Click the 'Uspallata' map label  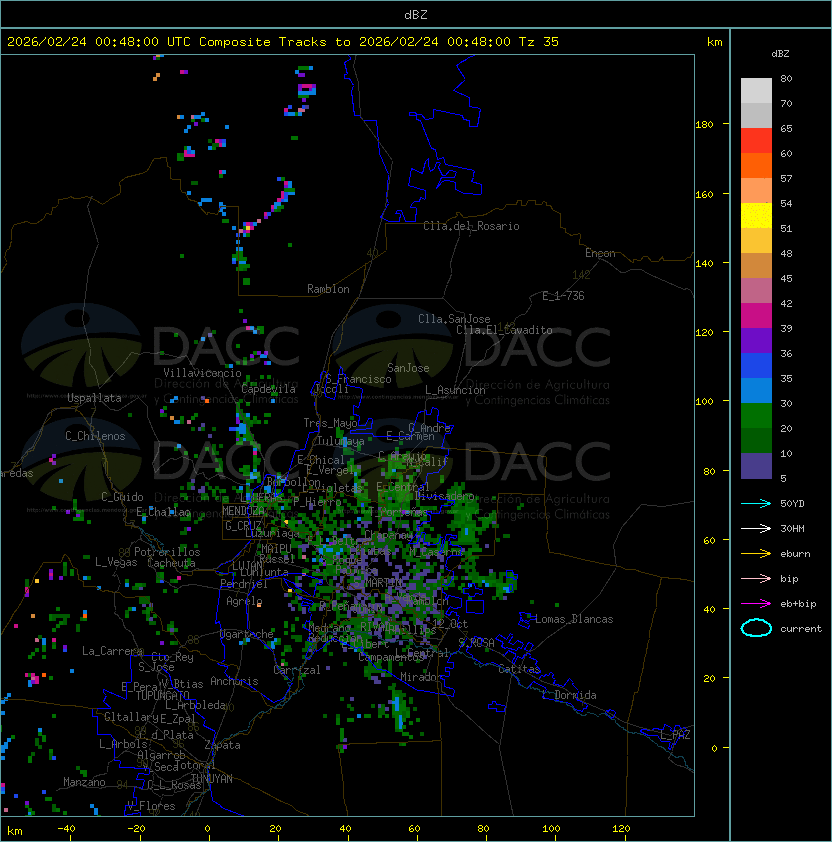pyautogui.click(x=94, y=398)
